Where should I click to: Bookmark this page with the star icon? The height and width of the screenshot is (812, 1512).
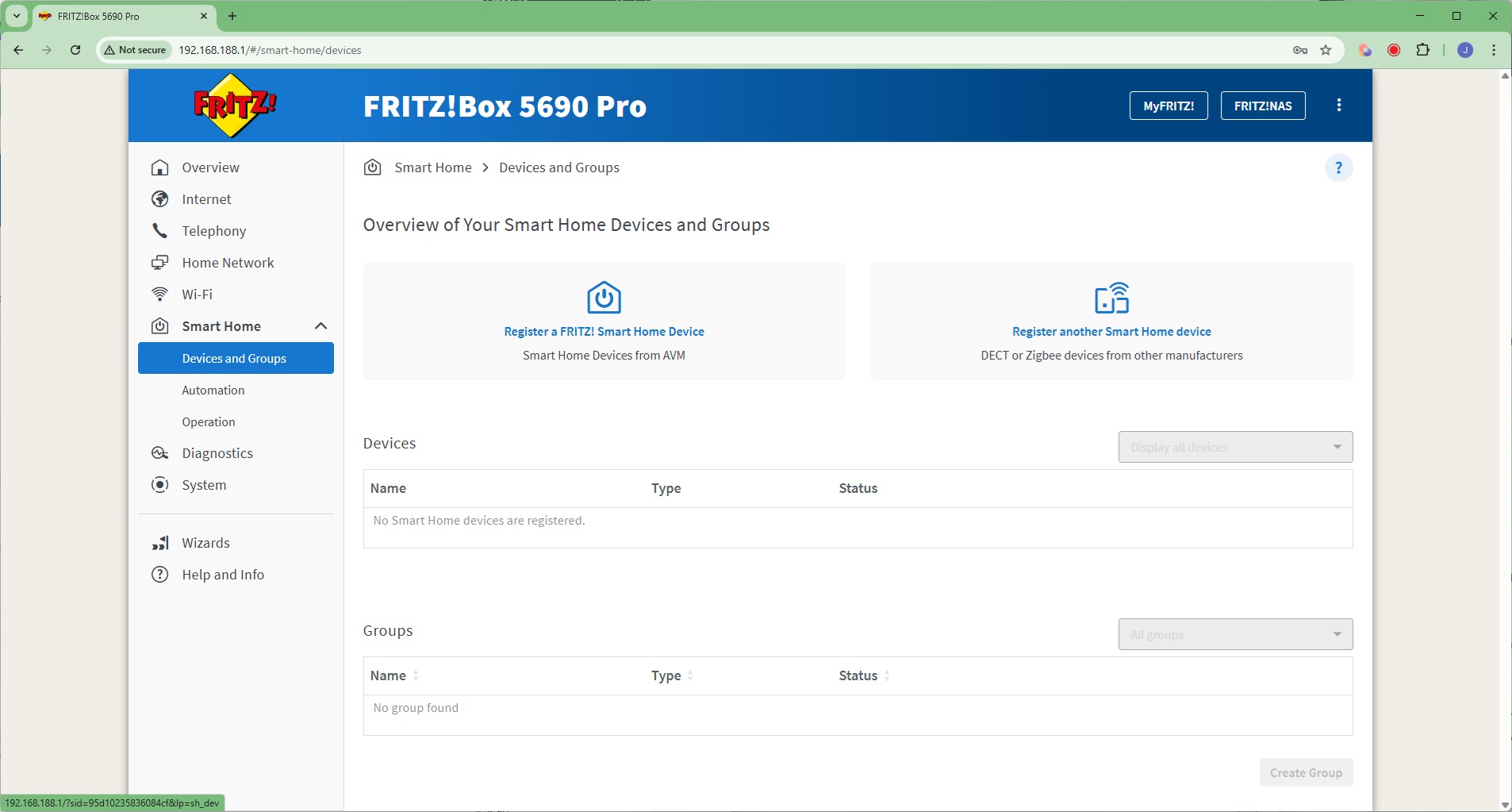[1326, 50]
